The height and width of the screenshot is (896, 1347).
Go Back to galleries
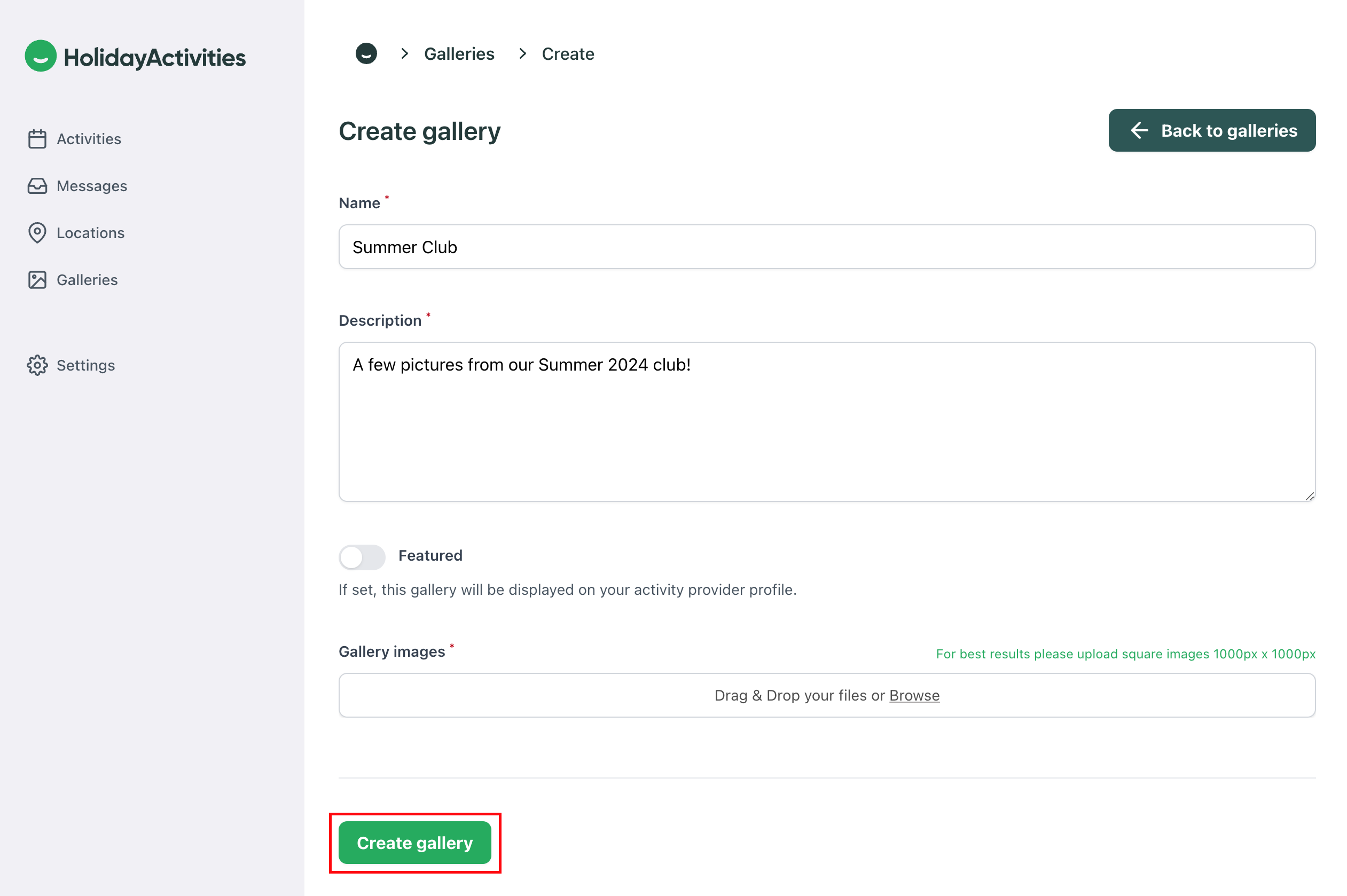tap(1211, 130)
